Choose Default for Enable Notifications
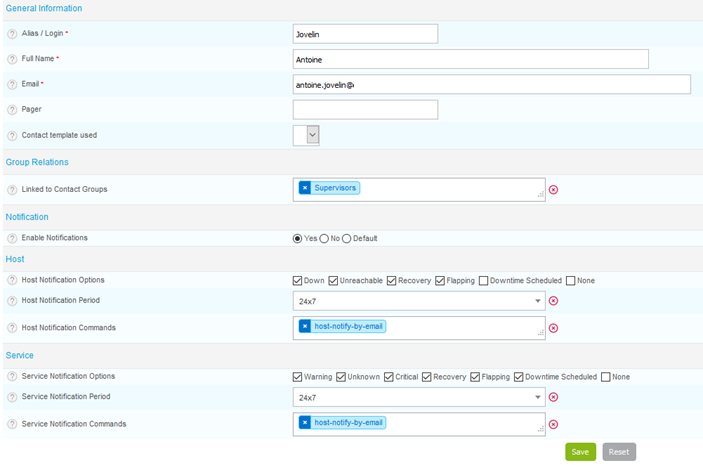The width and height of the screenshot is (703, 475). pos(347,239)
